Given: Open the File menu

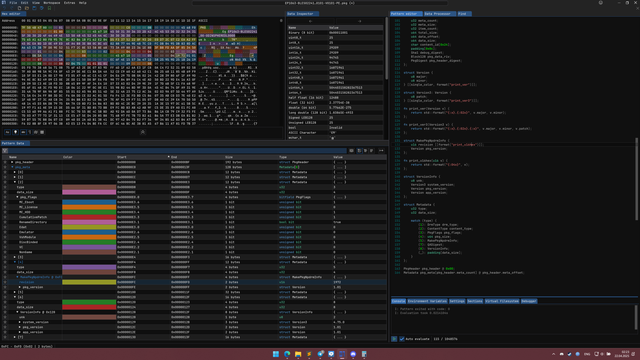Looking at the screenshot, I should click(x=13, y=3).
